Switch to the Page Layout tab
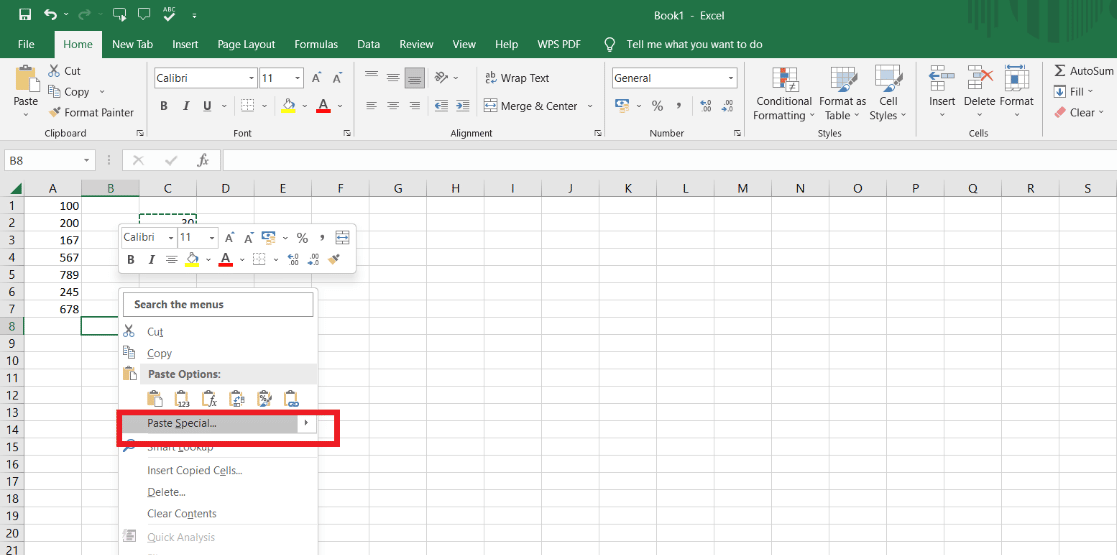1117x555 pixels. click(x=246, y=44)
